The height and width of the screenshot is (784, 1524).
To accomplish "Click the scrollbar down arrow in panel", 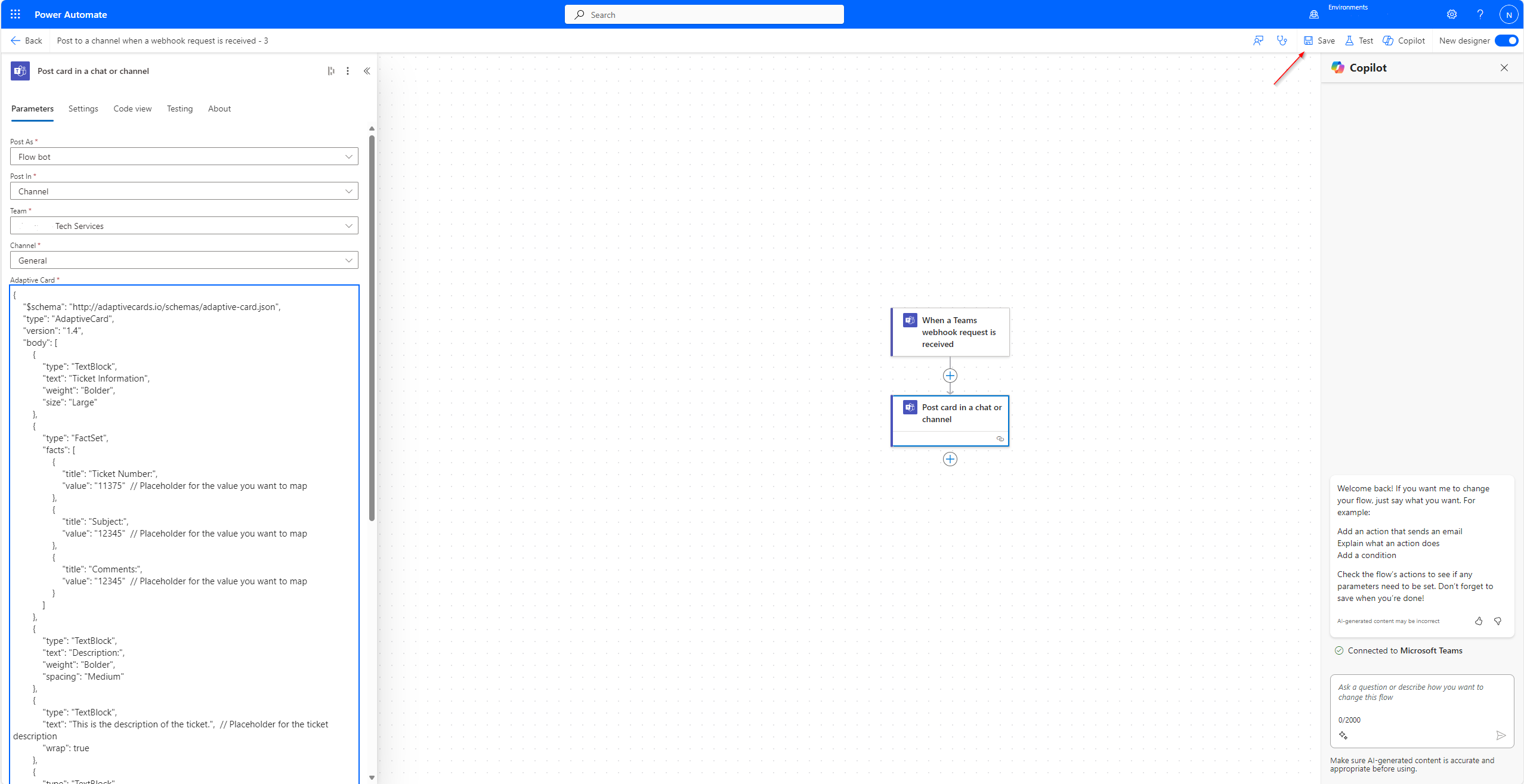I will pyautogui.click(x=372, y=777).
